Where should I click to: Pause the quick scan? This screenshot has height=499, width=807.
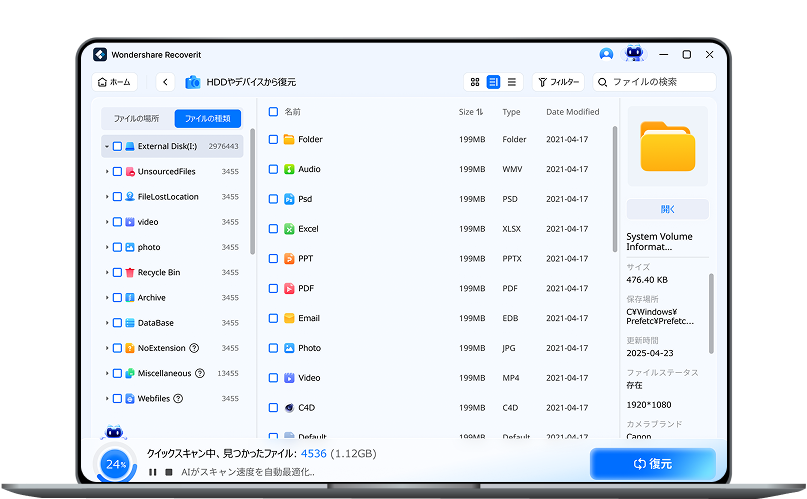click(153, 472)
